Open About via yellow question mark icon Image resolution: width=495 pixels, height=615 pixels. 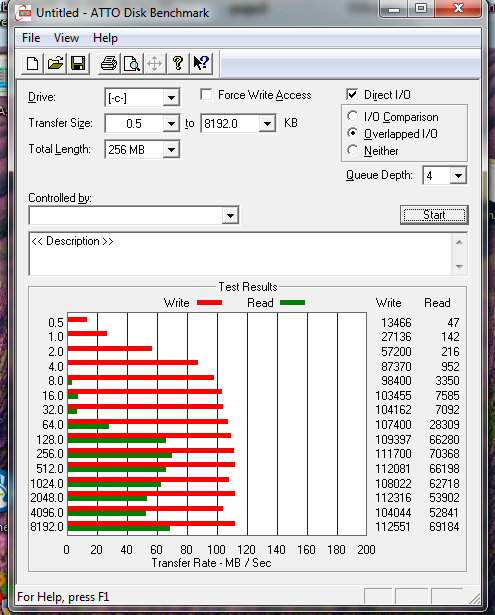coord(178,64)
